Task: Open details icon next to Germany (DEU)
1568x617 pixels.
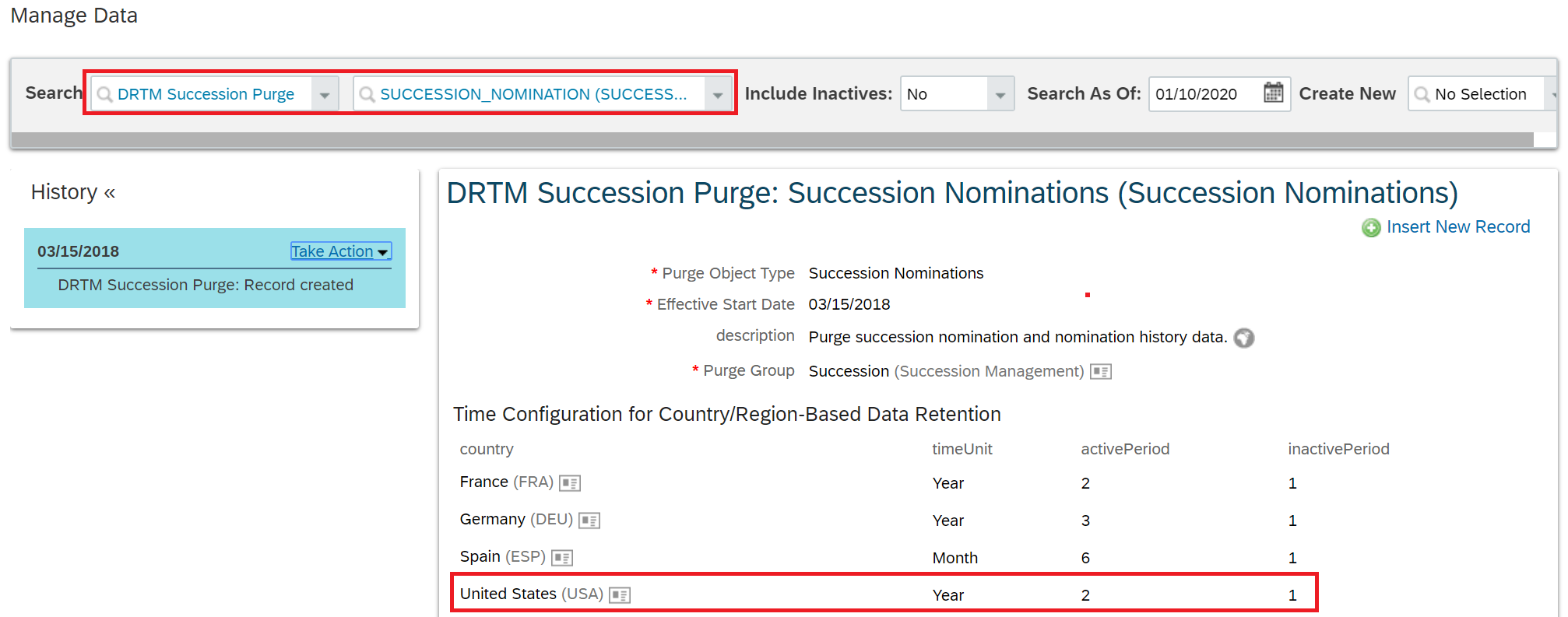Action: click(x=589, y=521)
